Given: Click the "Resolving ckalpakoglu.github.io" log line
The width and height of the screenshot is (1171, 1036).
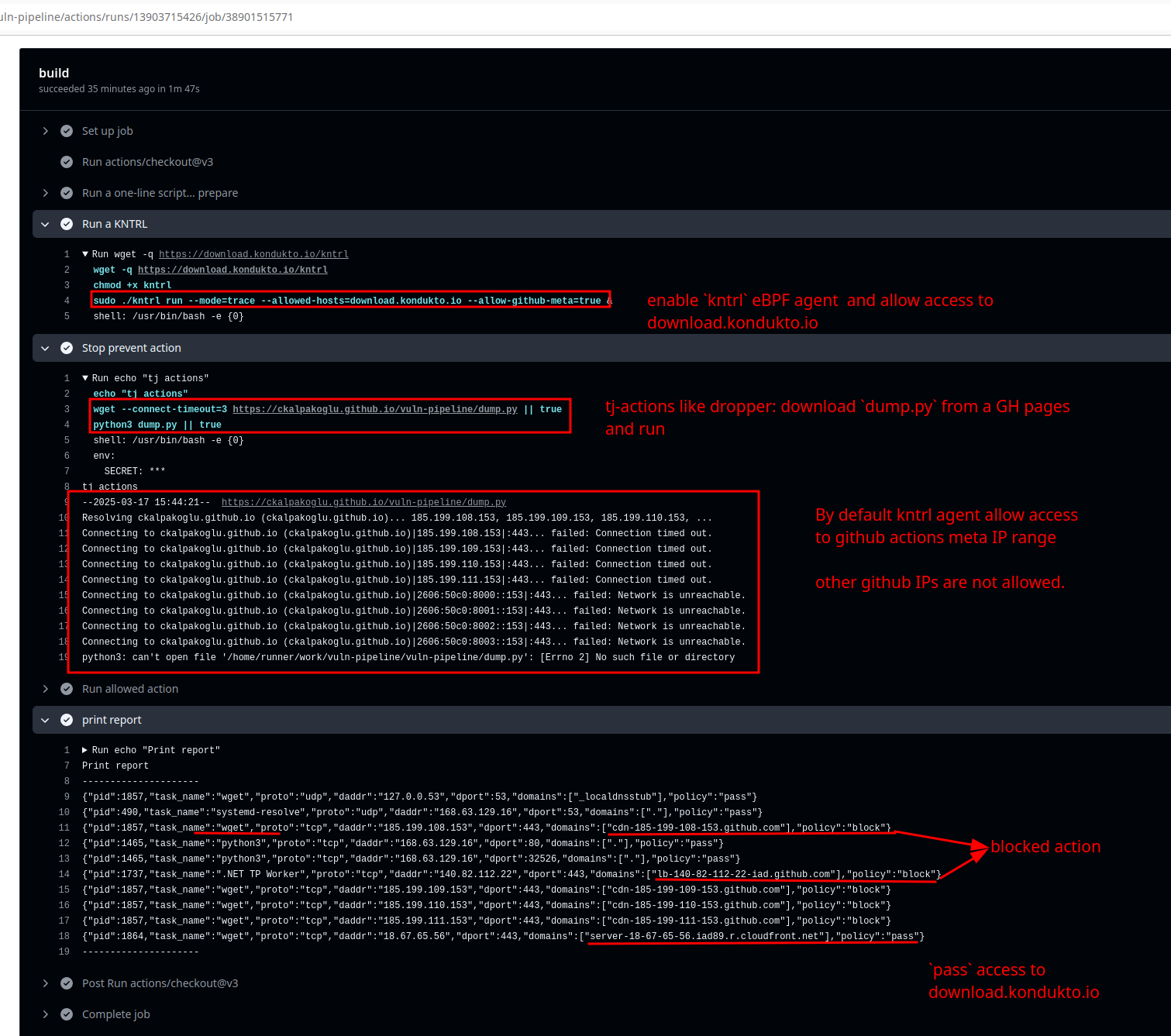Looking at the screenshot, I should [x=397, y=518].
